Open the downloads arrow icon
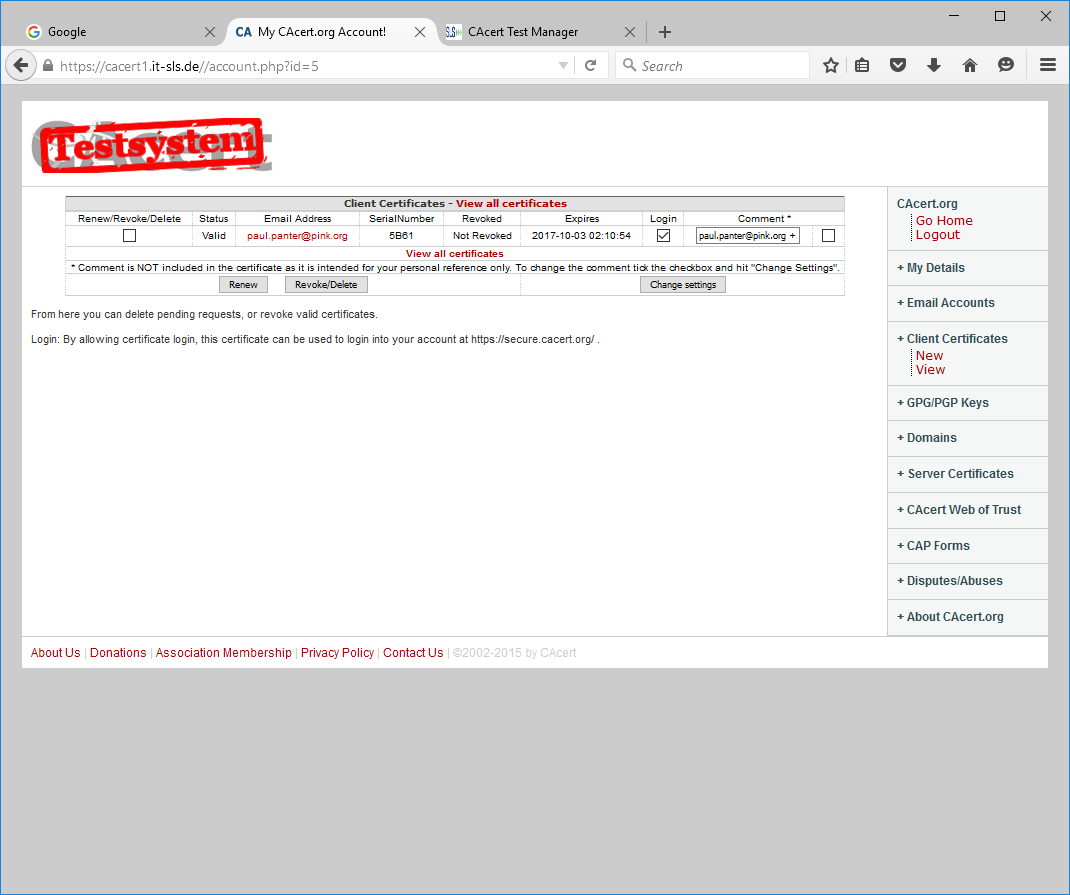This screenshot has width=1070, height=895. 934,65
